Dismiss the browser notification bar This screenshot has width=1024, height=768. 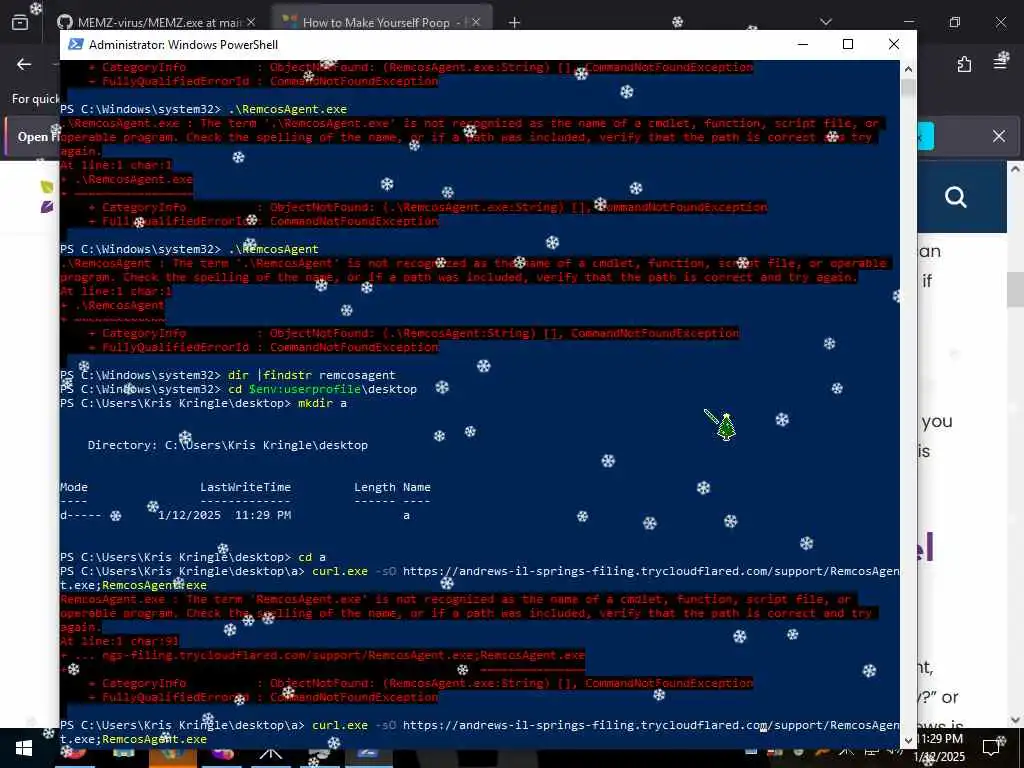[999, 136]
